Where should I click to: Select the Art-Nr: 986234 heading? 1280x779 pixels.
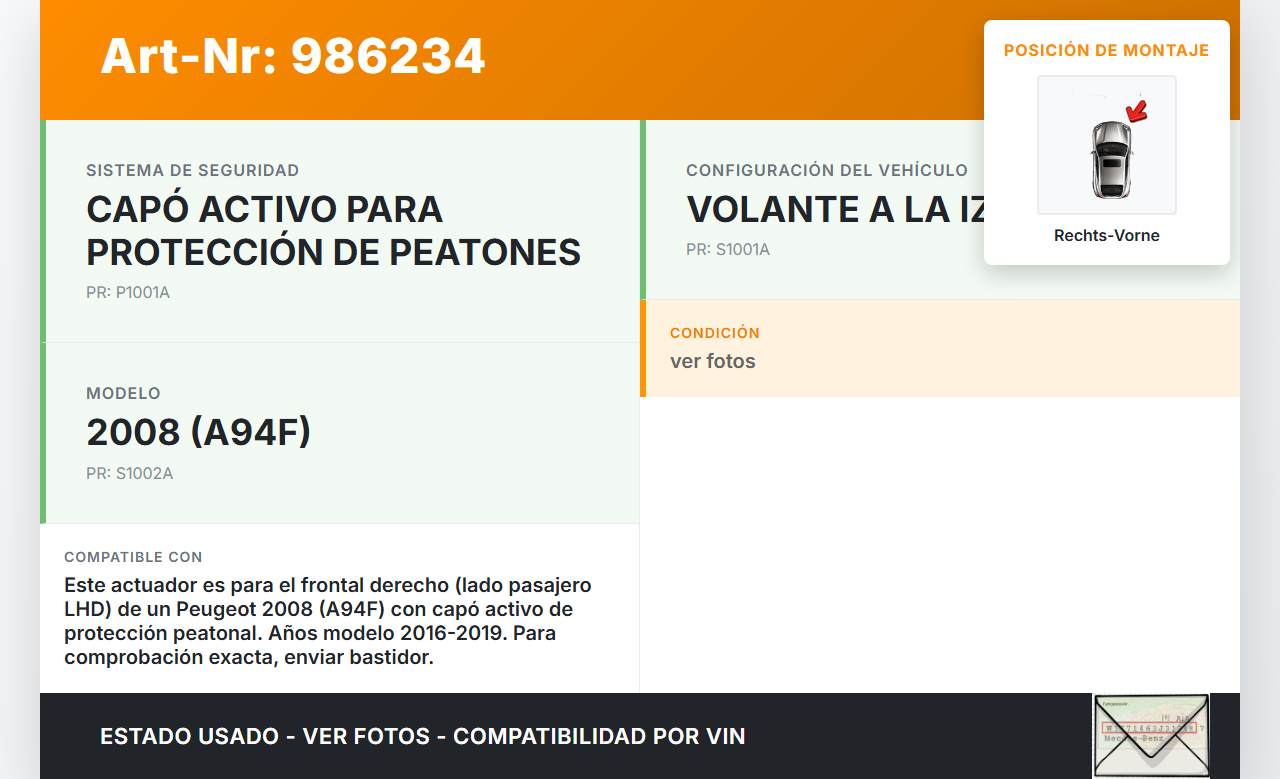(293, 56)
